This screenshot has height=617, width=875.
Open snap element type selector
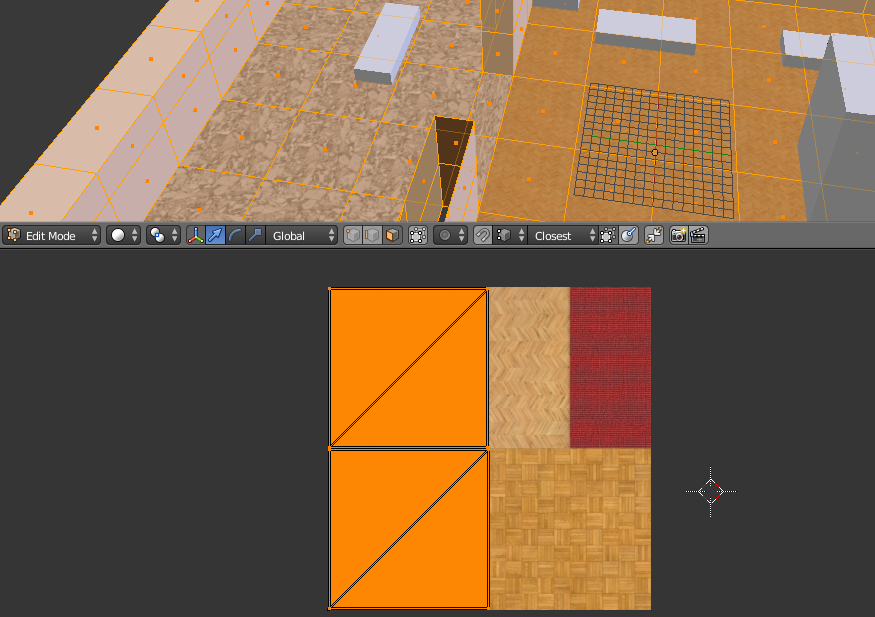509,236
